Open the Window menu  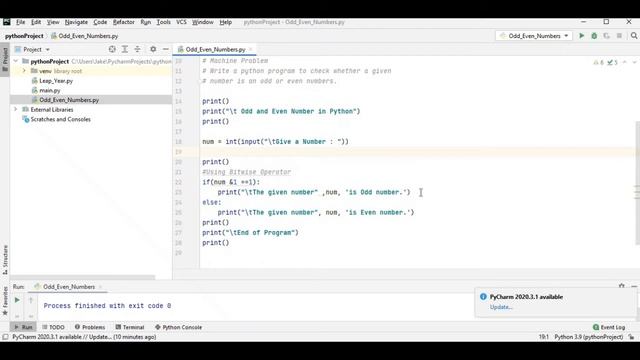coord(203,22)
